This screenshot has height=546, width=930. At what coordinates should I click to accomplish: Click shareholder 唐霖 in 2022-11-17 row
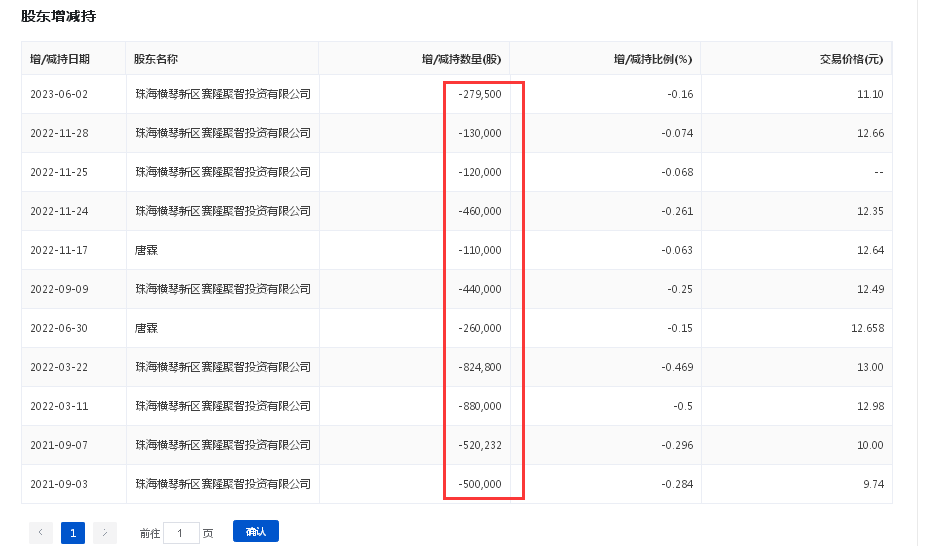coord(146,250)
